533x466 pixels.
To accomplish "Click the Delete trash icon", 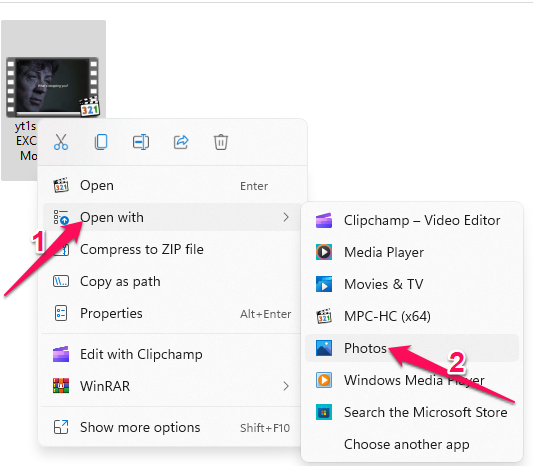I will tap(221, 142).
